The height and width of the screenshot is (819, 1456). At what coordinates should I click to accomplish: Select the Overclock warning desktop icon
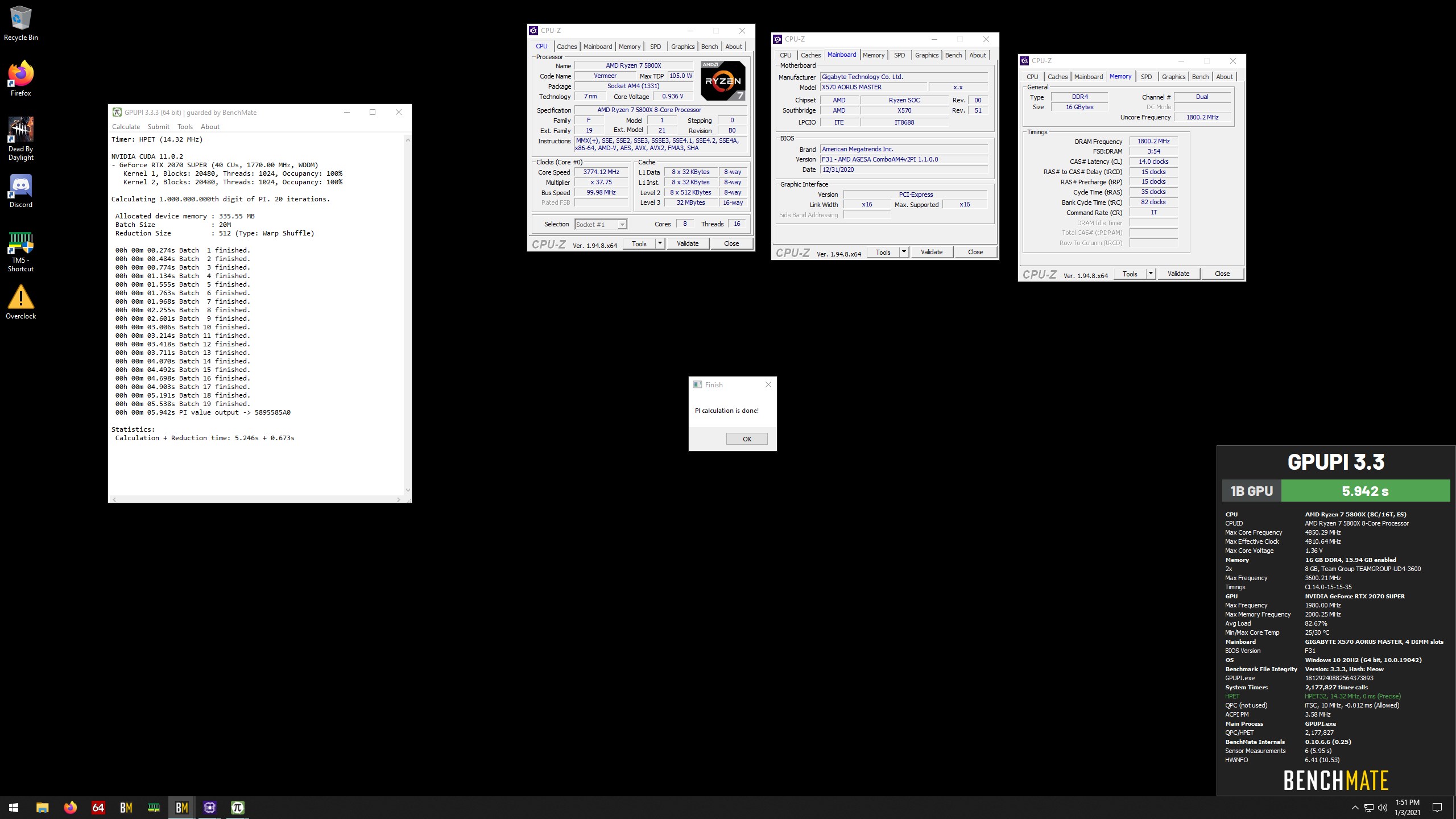21,302
